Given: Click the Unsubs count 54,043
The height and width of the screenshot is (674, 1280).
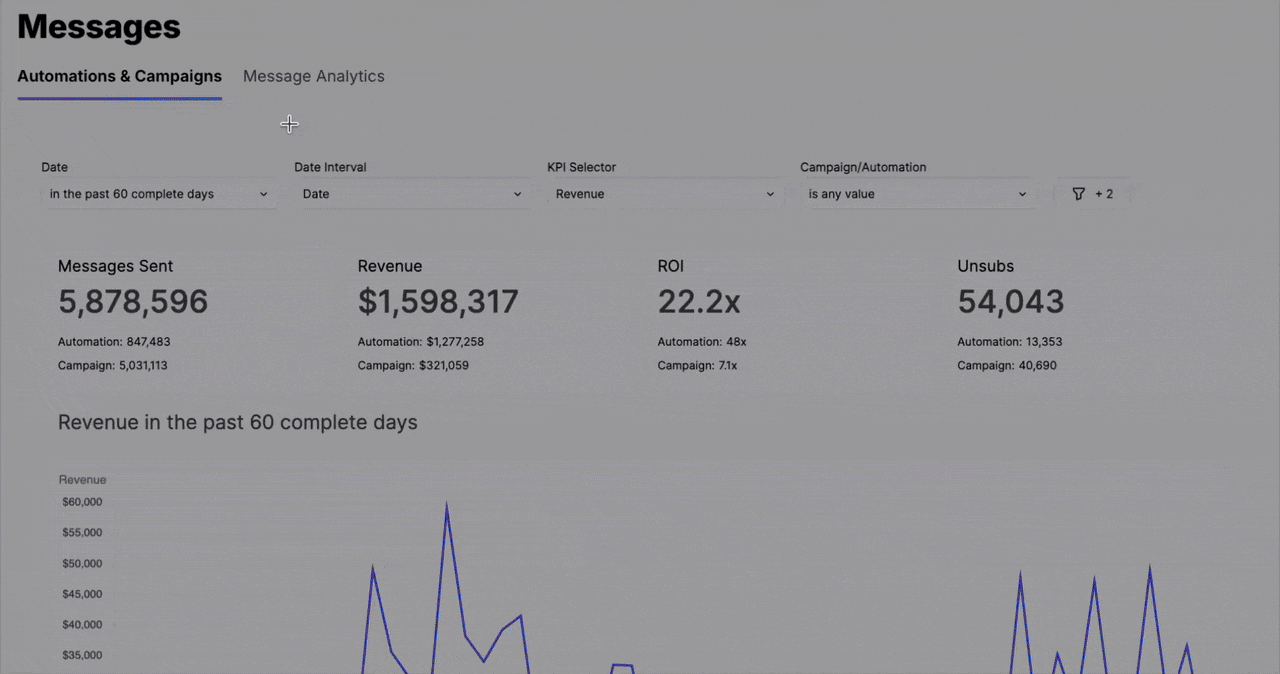Looking at the screenshot, I should pyautogui.click(x=1010, y=301).
